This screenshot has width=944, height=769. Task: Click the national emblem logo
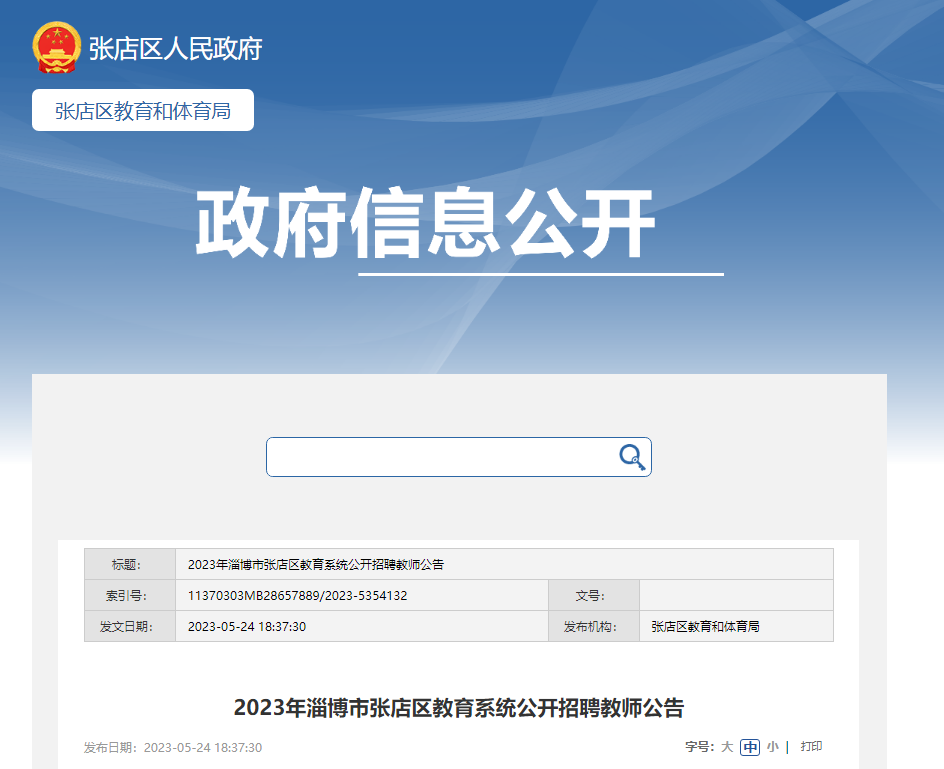(56, 48)
